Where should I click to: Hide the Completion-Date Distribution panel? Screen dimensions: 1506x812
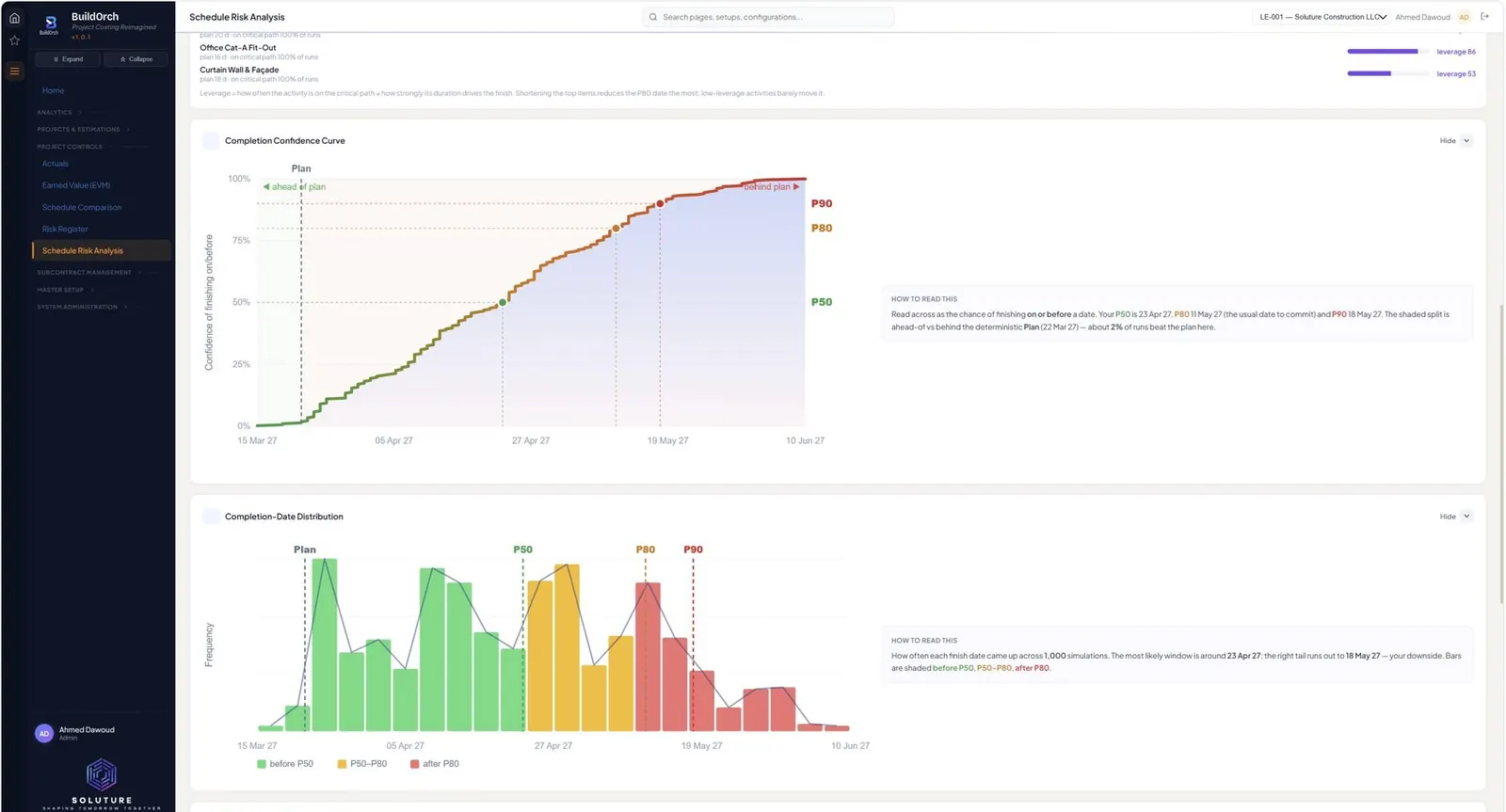click(x=1455, y=517)
